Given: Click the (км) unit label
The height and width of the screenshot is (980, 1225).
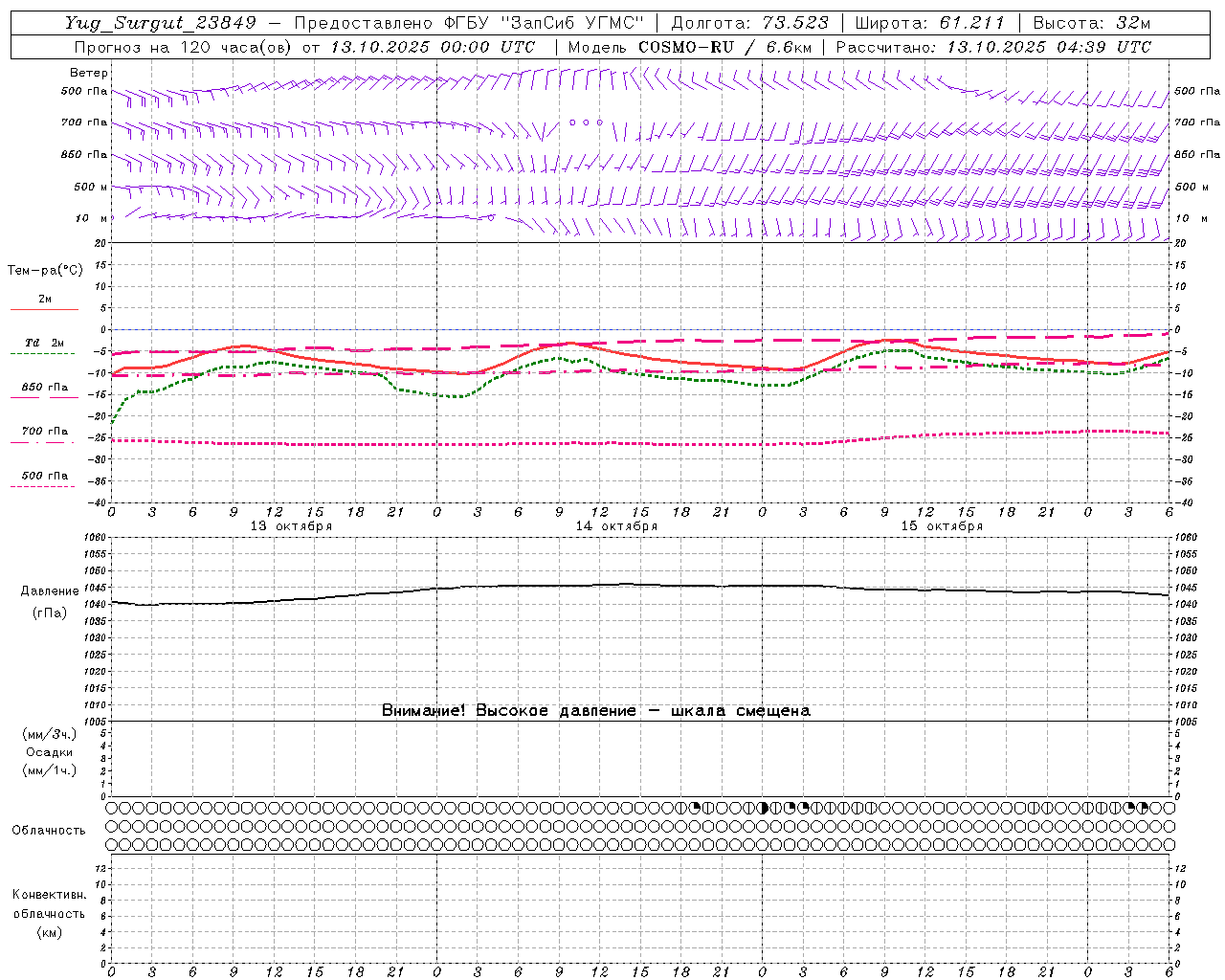Looking at the screenshot, I should point(50,932).
